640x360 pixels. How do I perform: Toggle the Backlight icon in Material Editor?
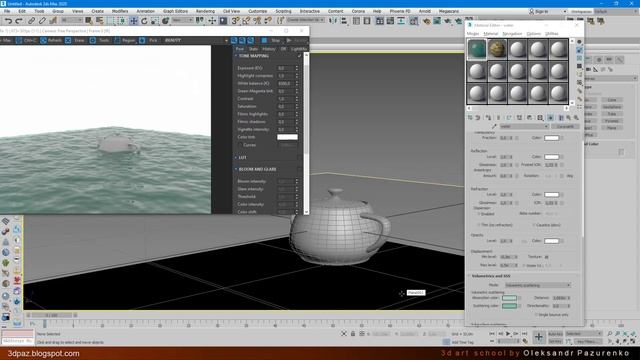click(579, 50)
